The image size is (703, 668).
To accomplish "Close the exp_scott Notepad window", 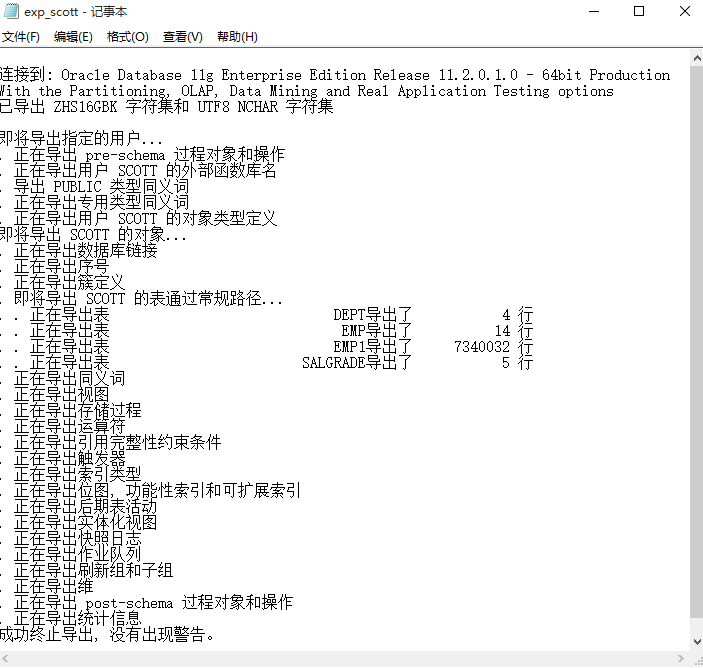I will (x=685, y=11).
